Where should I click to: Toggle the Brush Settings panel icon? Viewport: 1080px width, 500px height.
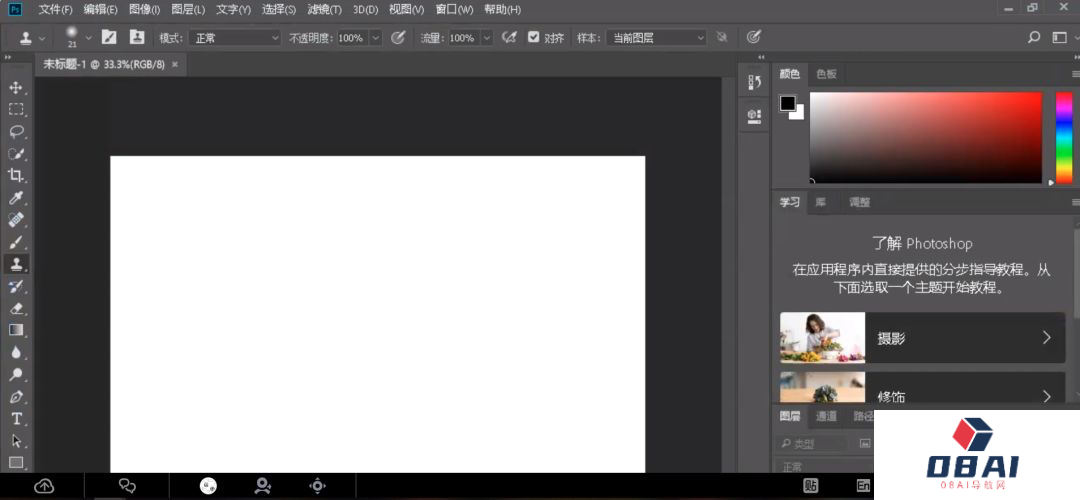point(110,37)
